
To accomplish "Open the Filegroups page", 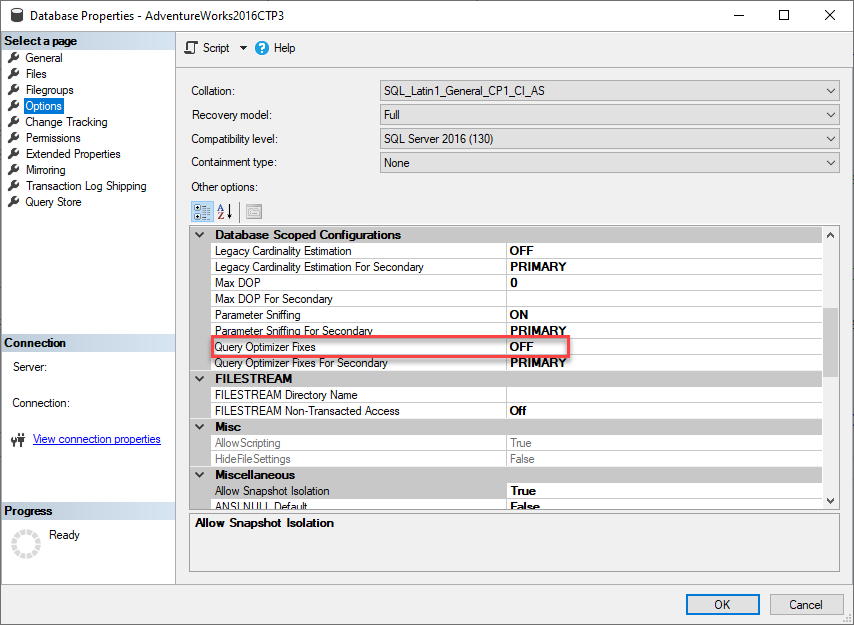I will coord(50,90).
